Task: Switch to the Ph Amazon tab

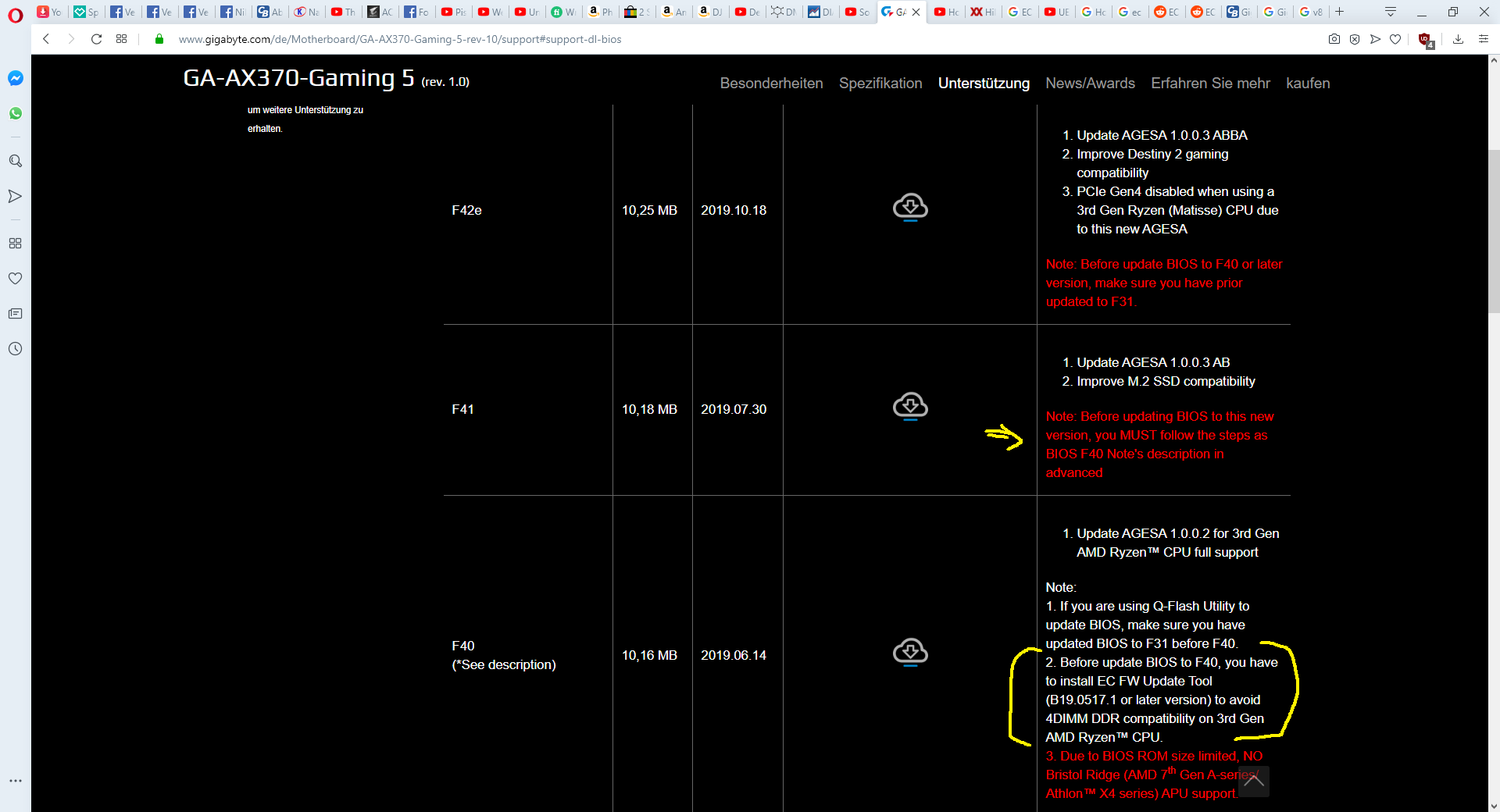Action: tap(600, 12)
